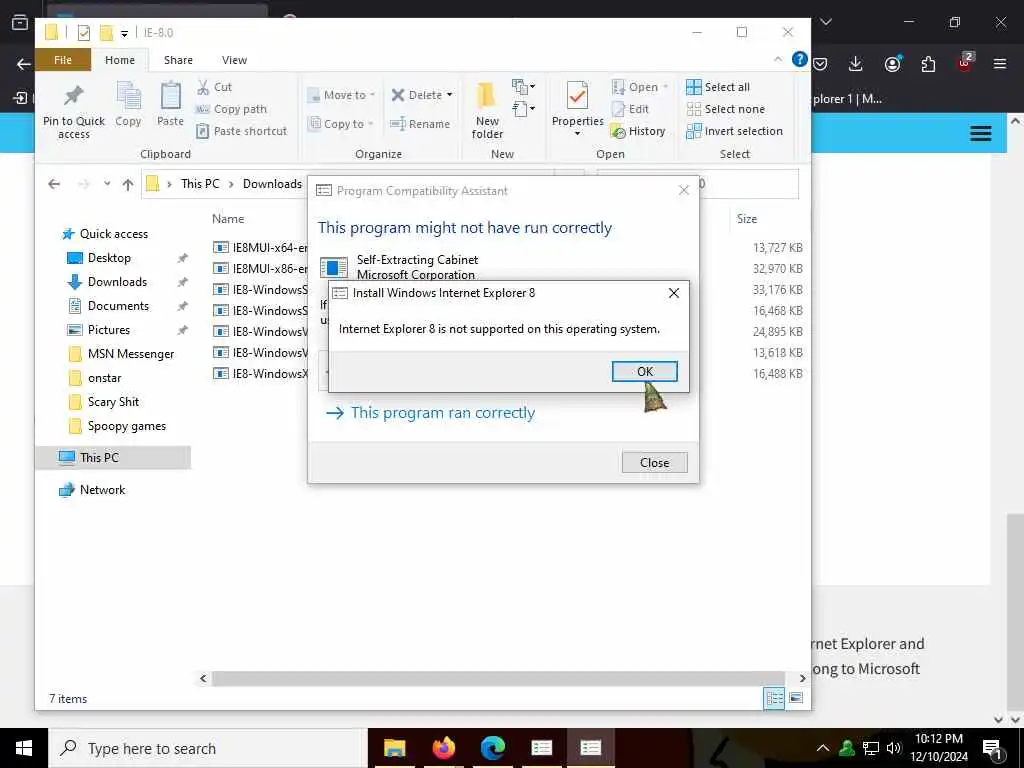Open the Copy to dropdown

point(342,123)
